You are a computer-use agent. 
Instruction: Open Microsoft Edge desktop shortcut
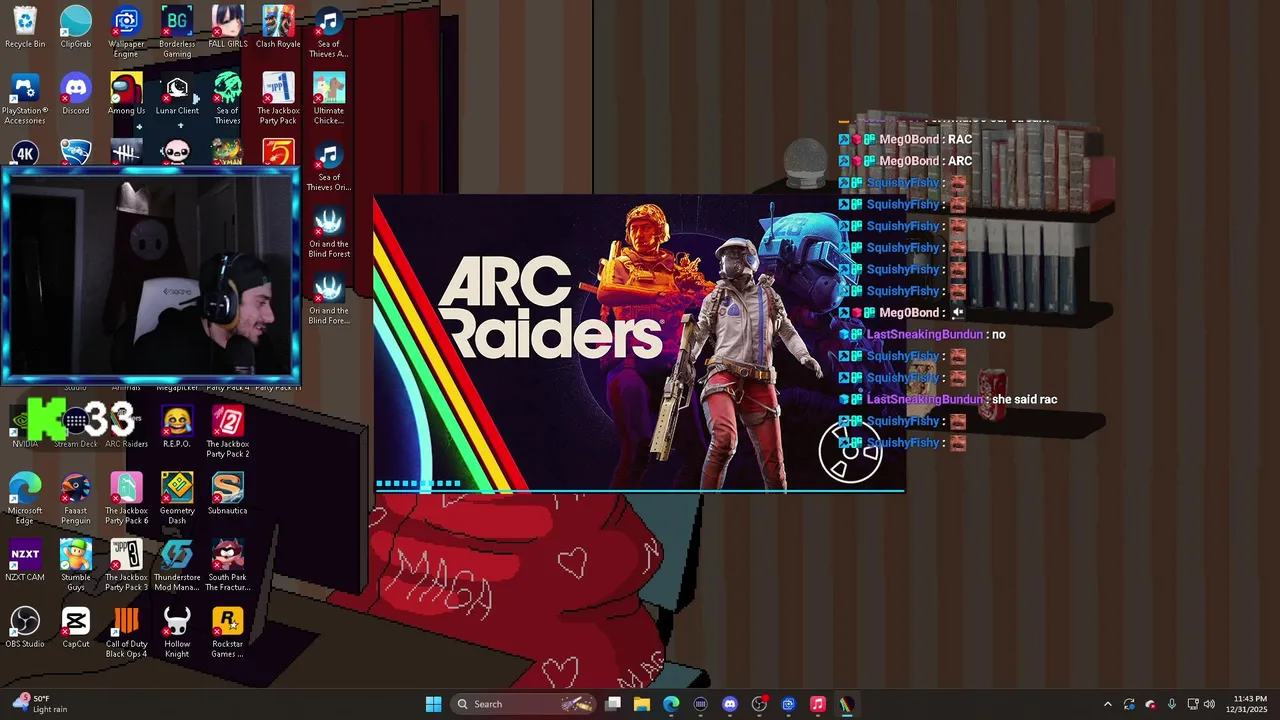coord(25,500)
